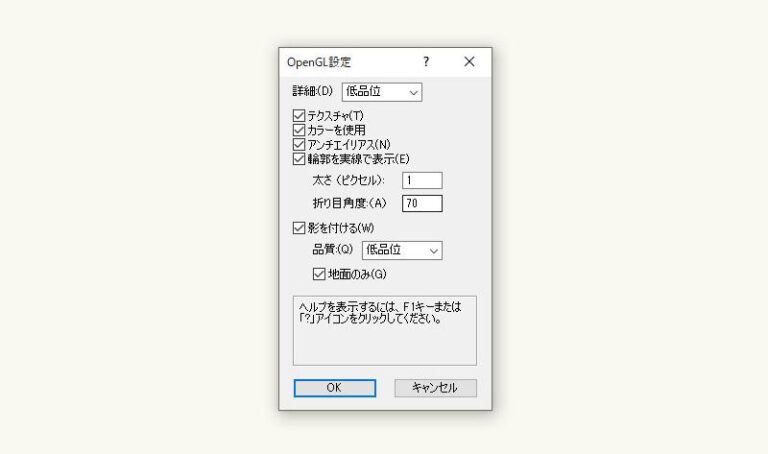The image size is (768, 454).
Task: Confirm settings with the OK button
Action: (x=335, y=388)
